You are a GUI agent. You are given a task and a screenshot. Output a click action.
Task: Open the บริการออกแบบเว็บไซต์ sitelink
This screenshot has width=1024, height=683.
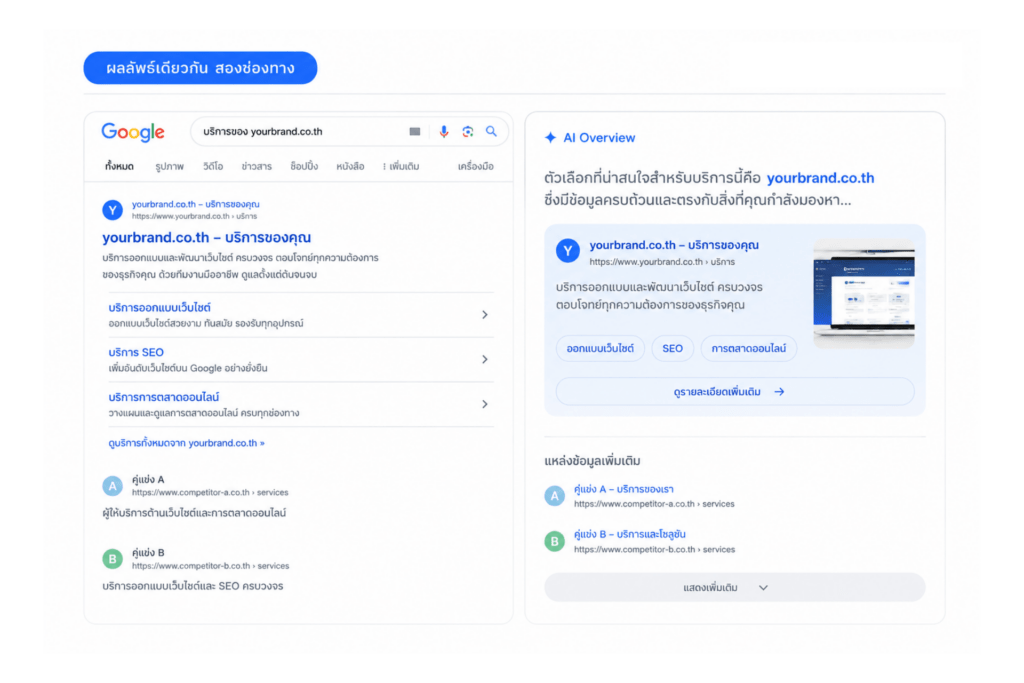point(159,308)
